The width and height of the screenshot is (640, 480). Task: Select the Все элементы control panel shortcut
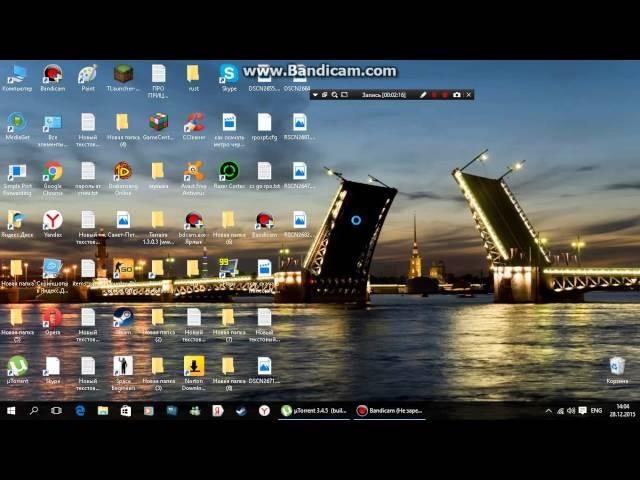click(x=53, y=131)
